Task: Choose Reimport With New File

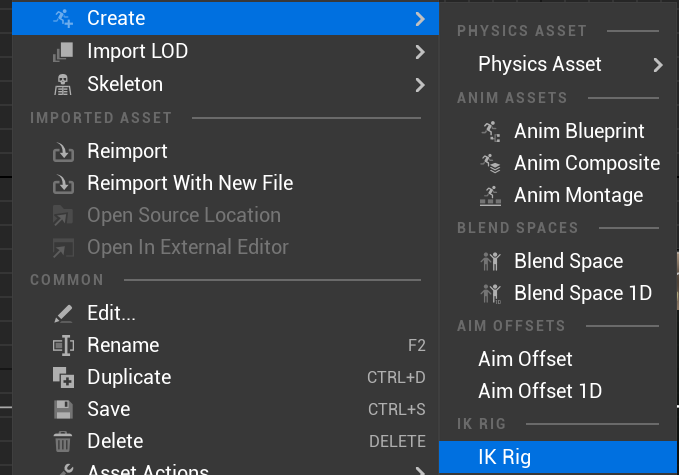Action: pos(225,183)
